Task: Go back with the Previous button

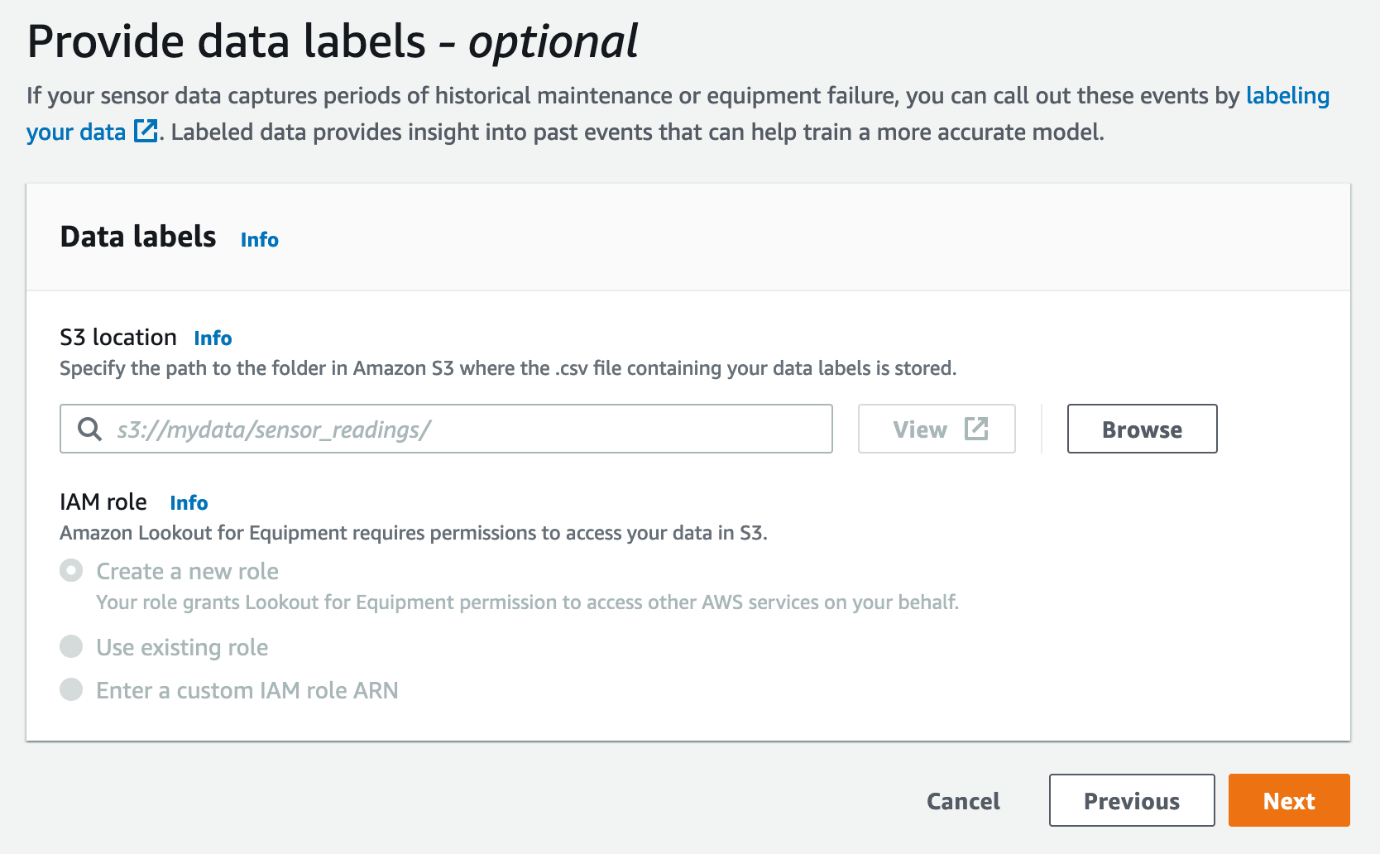Action: 1131,801
